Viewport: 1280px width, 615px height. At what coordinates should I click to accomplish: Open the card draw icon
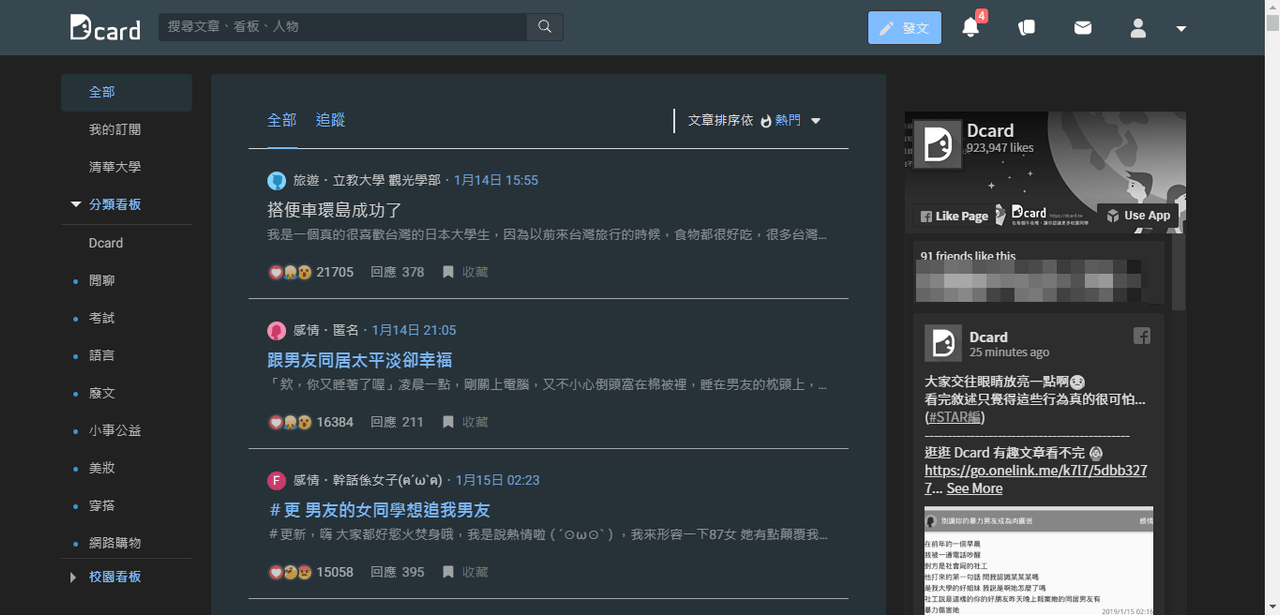pyautogui.click(x=1026, y=28)
